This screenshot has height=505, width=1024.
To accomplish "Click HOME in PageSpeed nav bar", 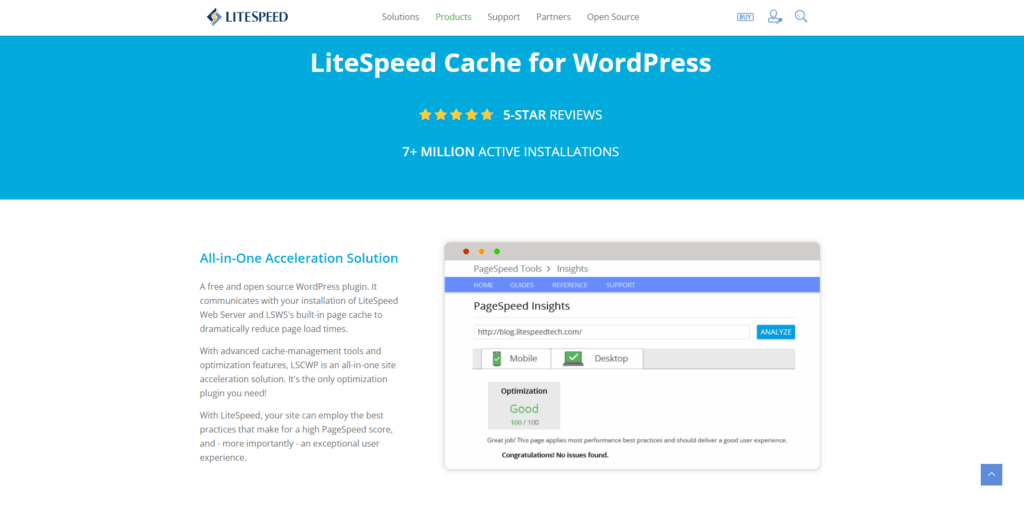I will [483, 285].
